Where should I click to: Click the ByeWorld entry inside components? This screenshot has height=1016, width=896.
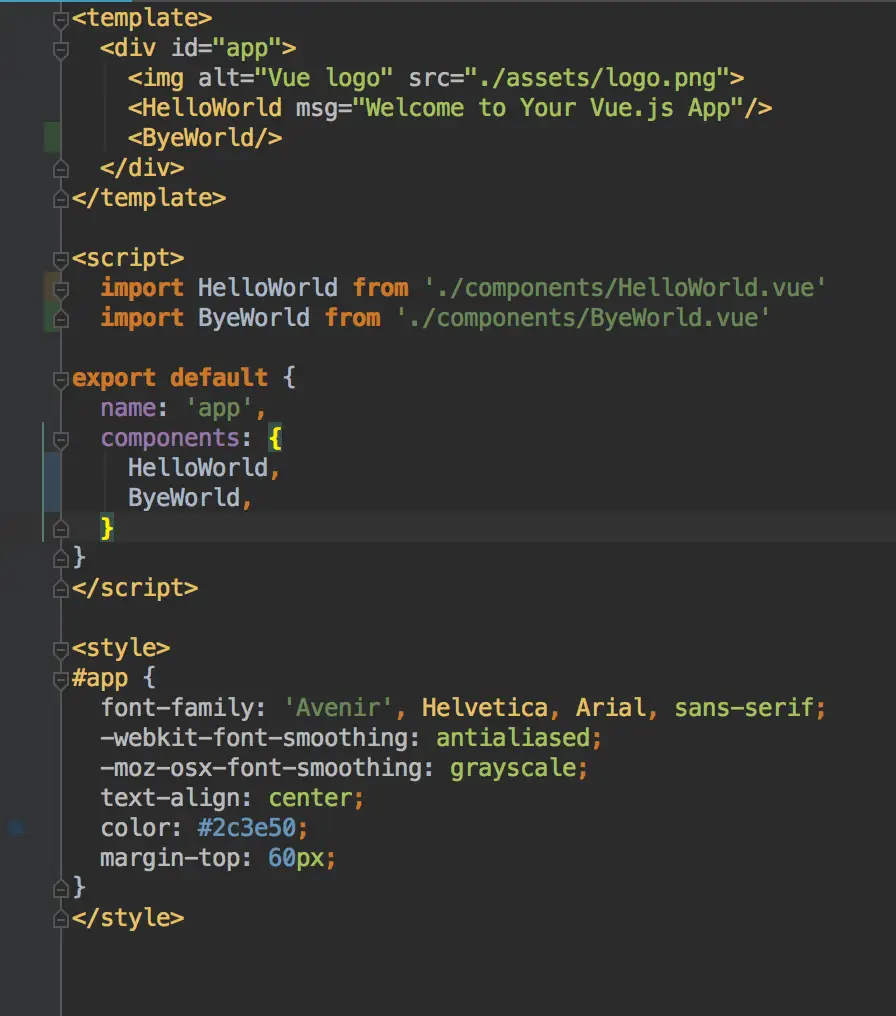tap(183, 498)
